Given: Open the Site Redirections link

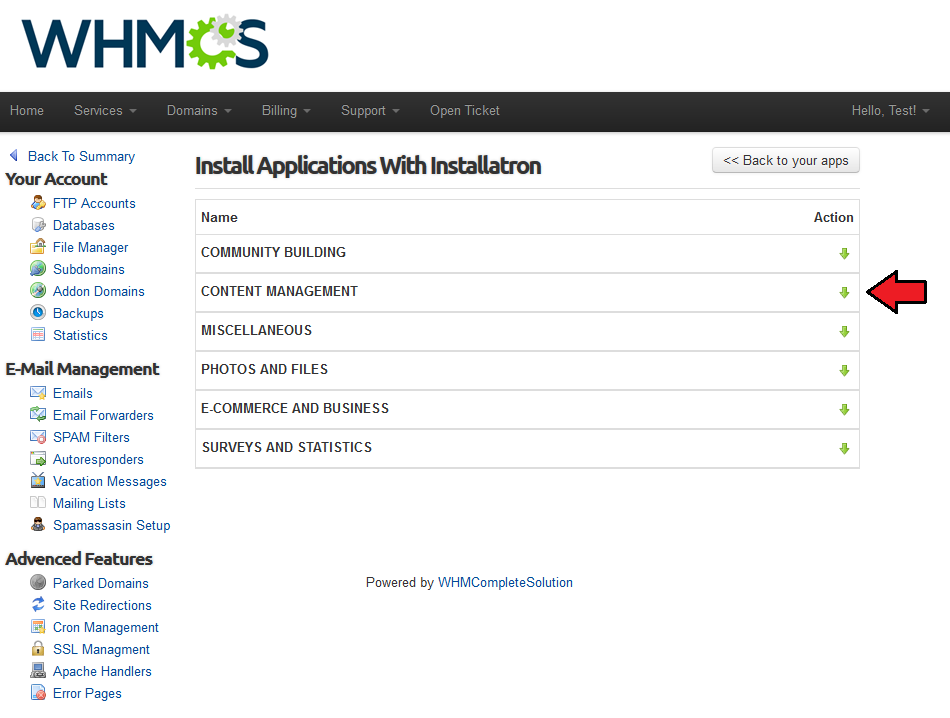Looking at the screenshot, I should pyautogui.click(x=102, y=605).
